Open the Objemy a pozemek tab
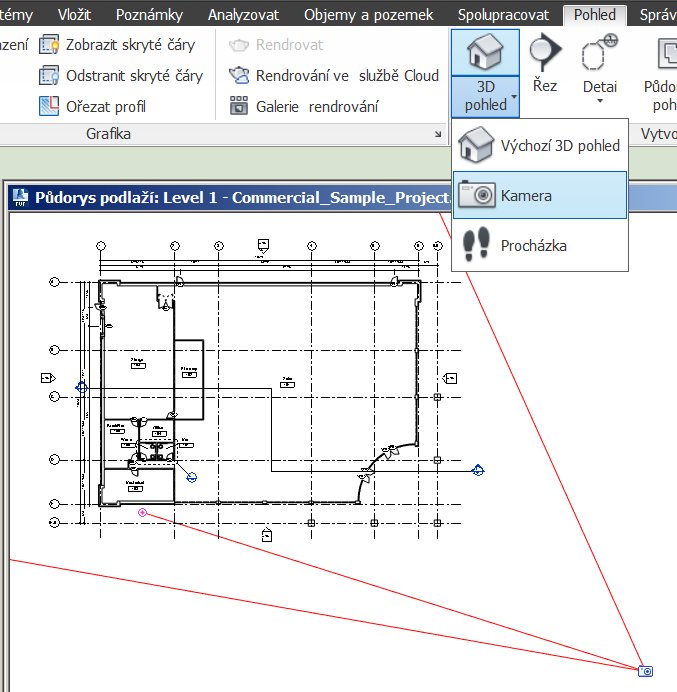This screenshot has height=692, width=677. pos(369,15)
